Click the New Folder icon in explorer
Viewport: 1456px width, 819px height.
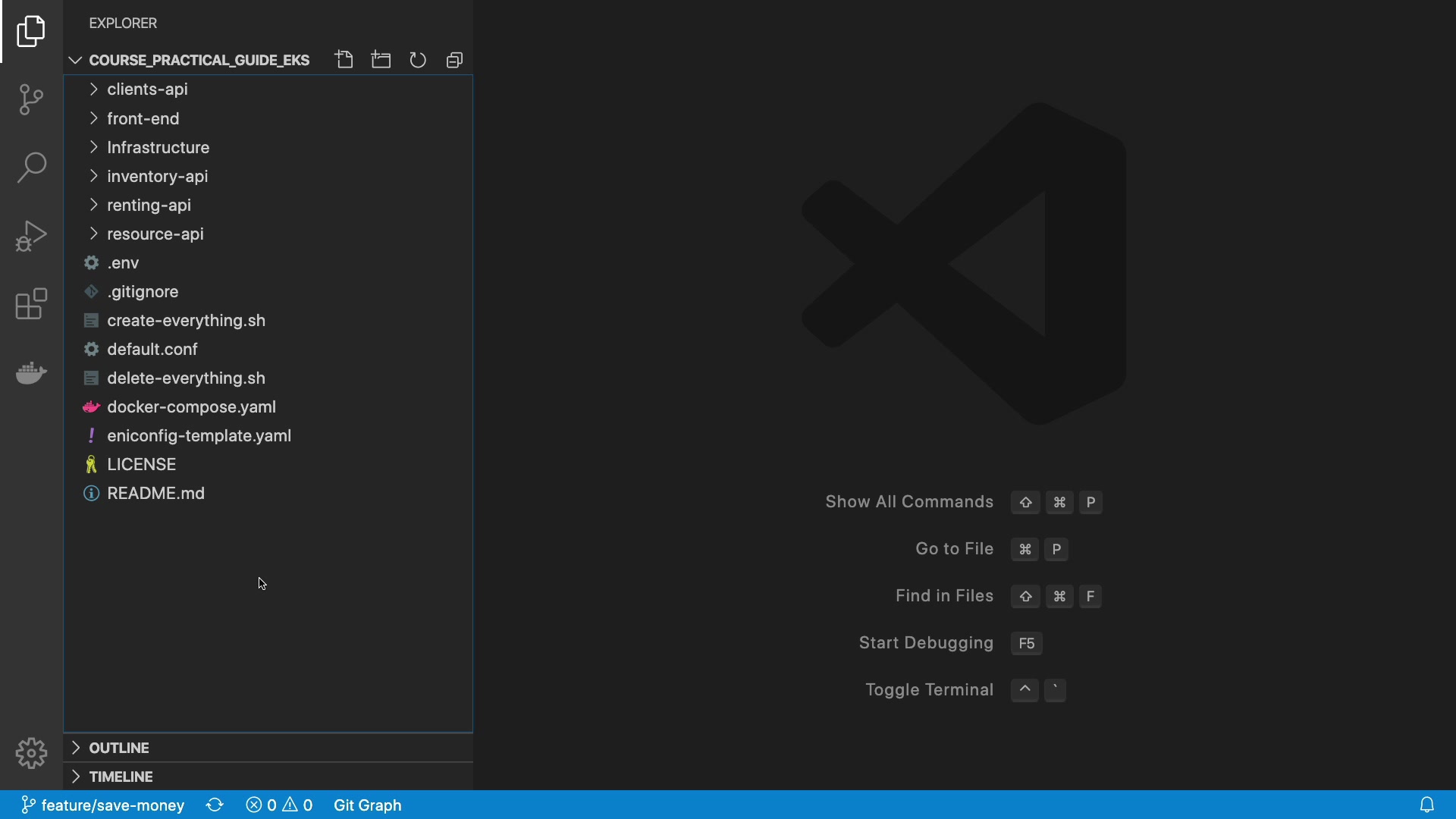pos(381,60)
